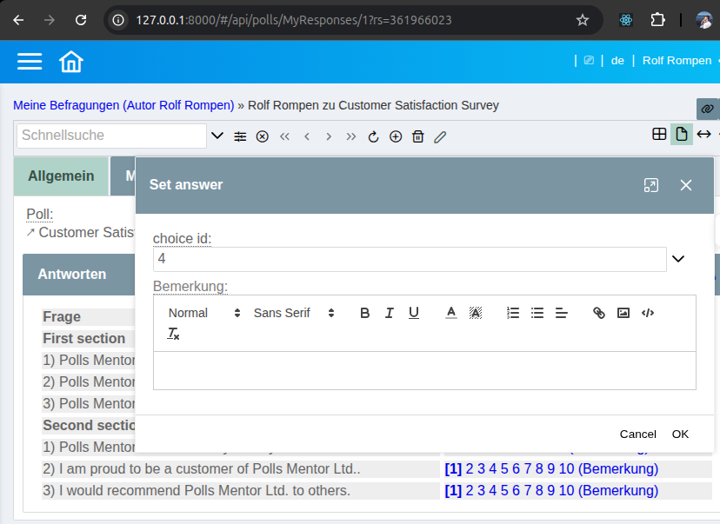
Task: Confirm the answer with OK
Action: [680, 434]
